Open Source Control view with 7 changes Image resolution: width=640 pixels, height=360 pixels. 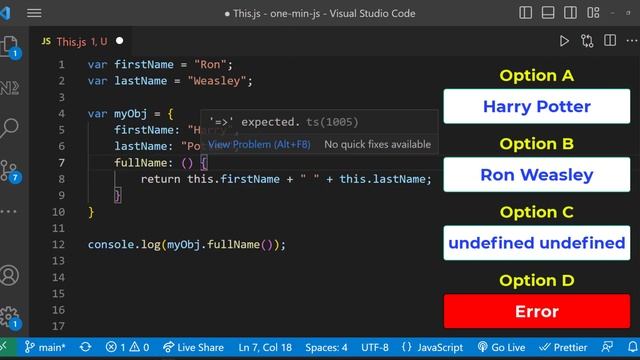pos(10,171)
